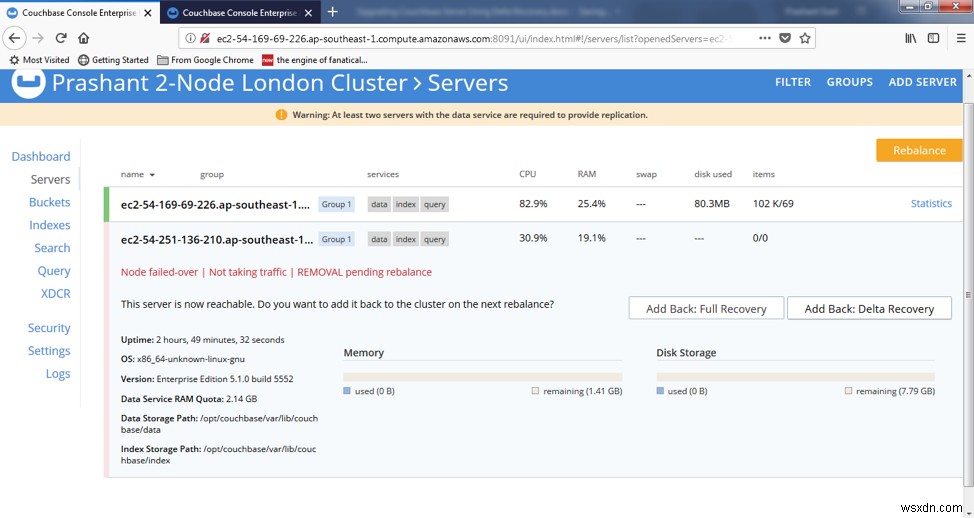Click the site information icon in address bar

tap(191, 39)
